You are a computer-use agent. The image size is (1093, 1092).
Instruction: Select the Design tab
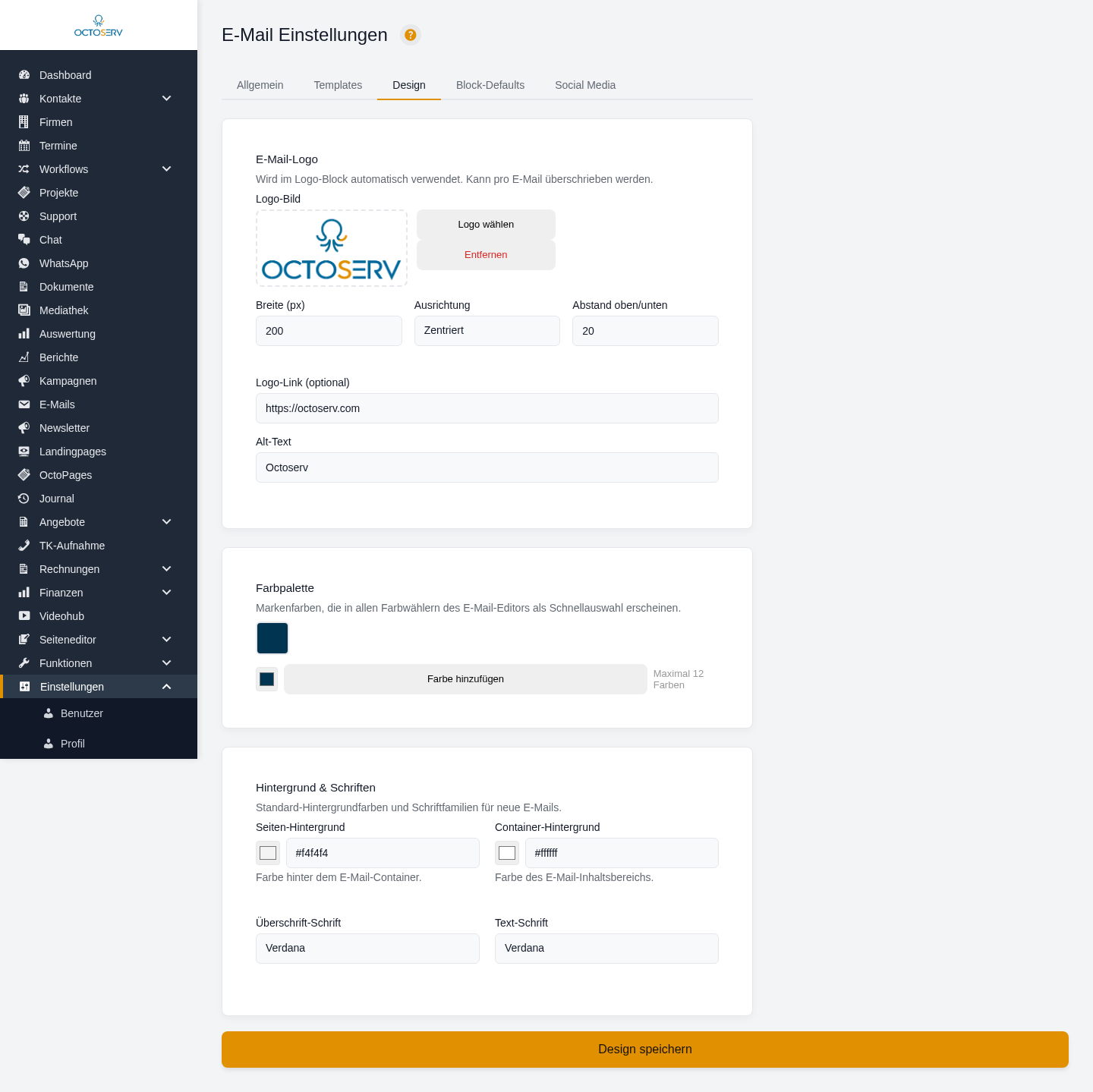point(409,85)
